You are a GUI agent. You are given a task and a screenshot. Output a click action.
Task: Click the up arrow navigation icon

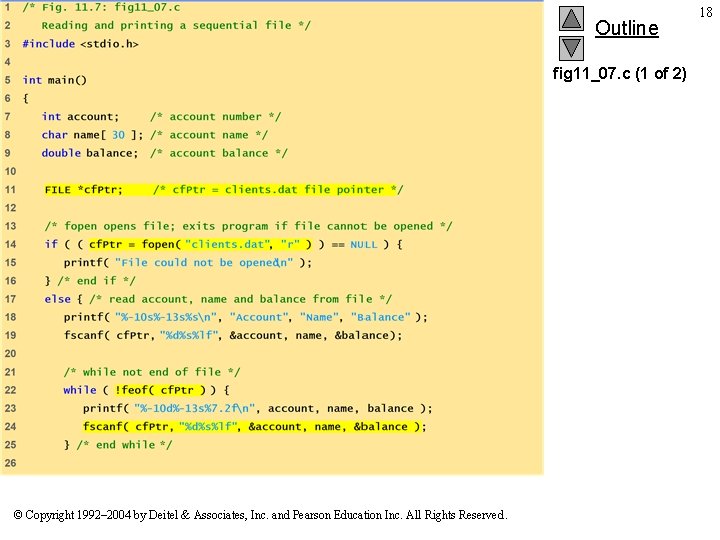pyautogui.click(x=571, y=18)
